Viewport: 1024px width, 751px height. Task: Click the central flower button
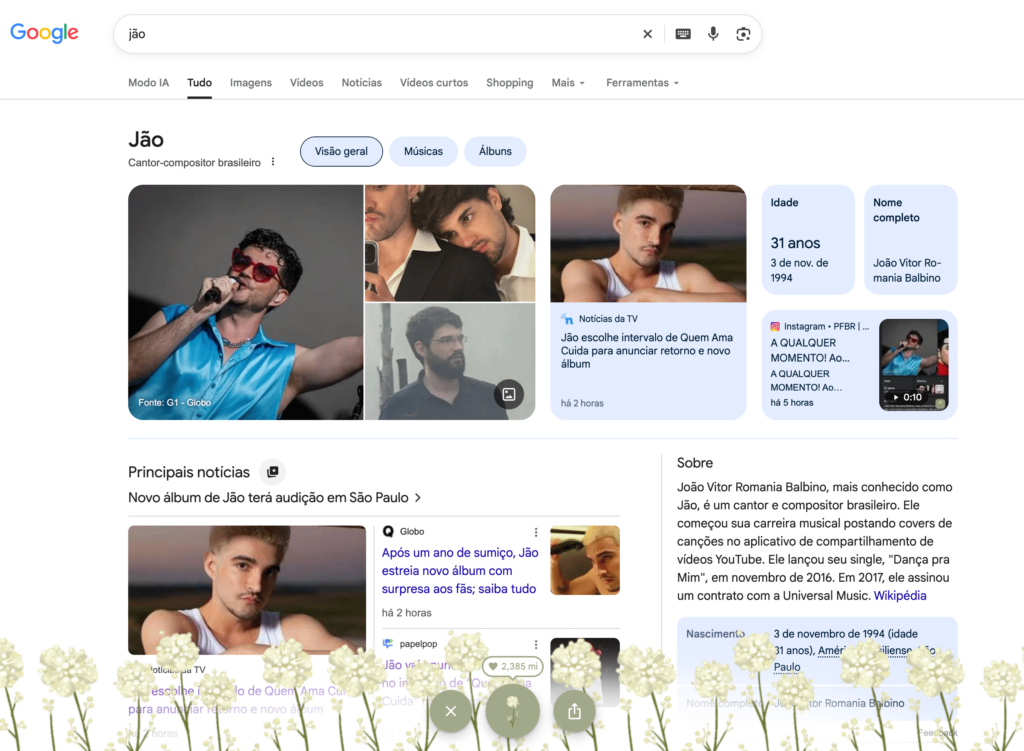(513, 711)
